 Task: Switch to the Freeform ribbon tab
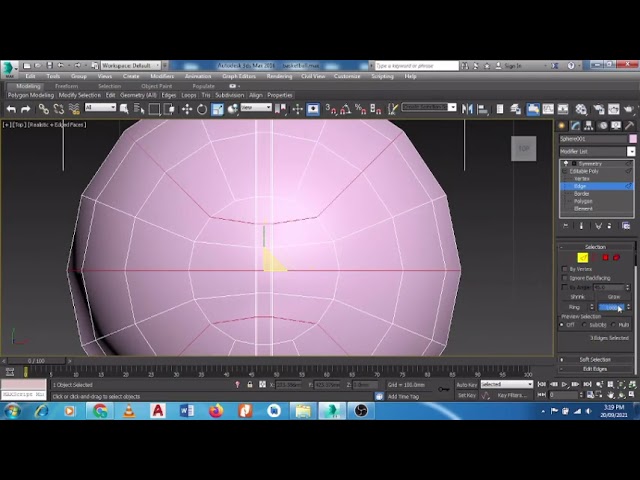[67, 86]
